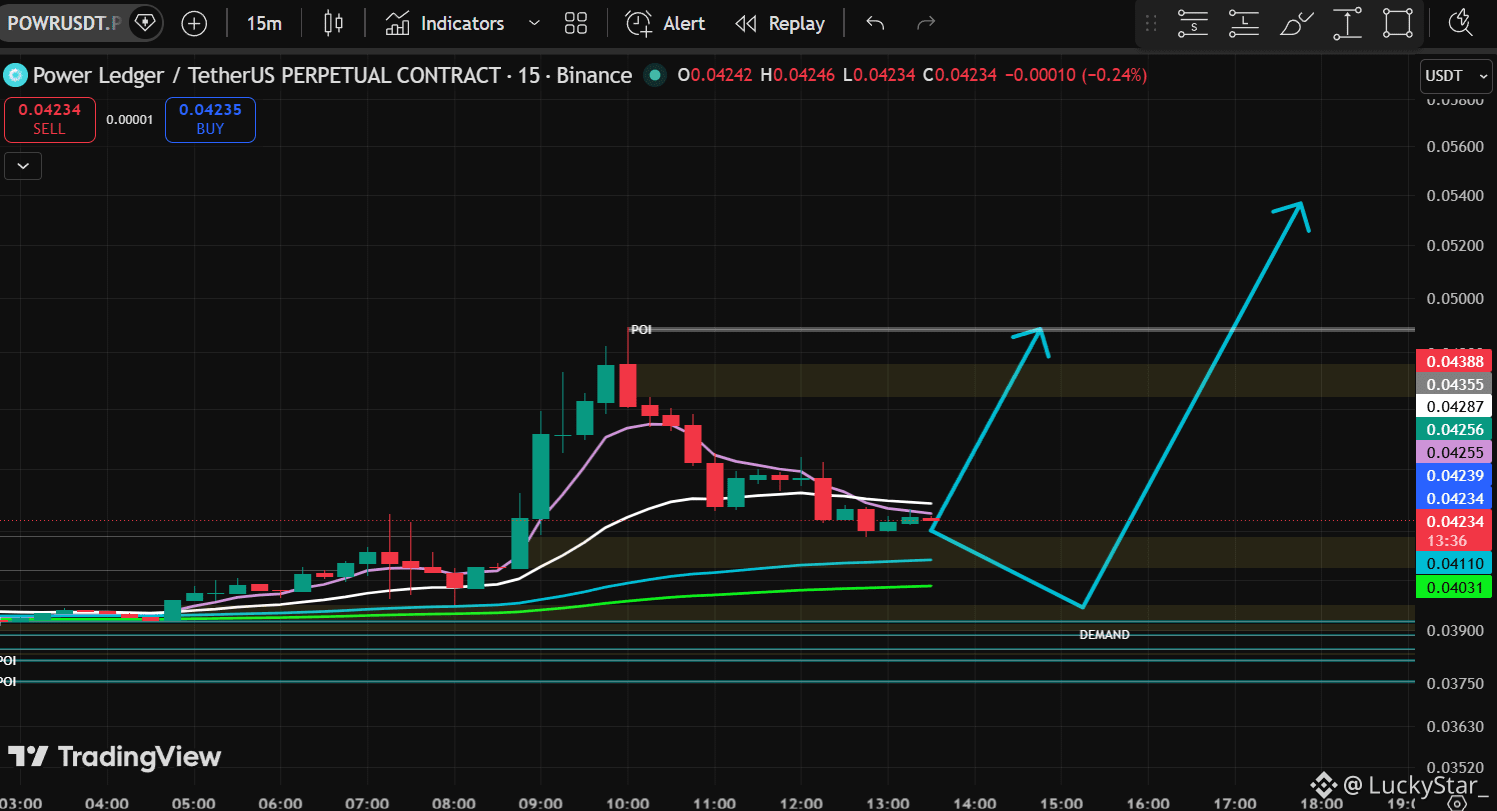Image resolution: width=1497 pixels, height=811 pixels.
Task: Expand the chevron next to Indicators
Action: [x=534, y=23]
